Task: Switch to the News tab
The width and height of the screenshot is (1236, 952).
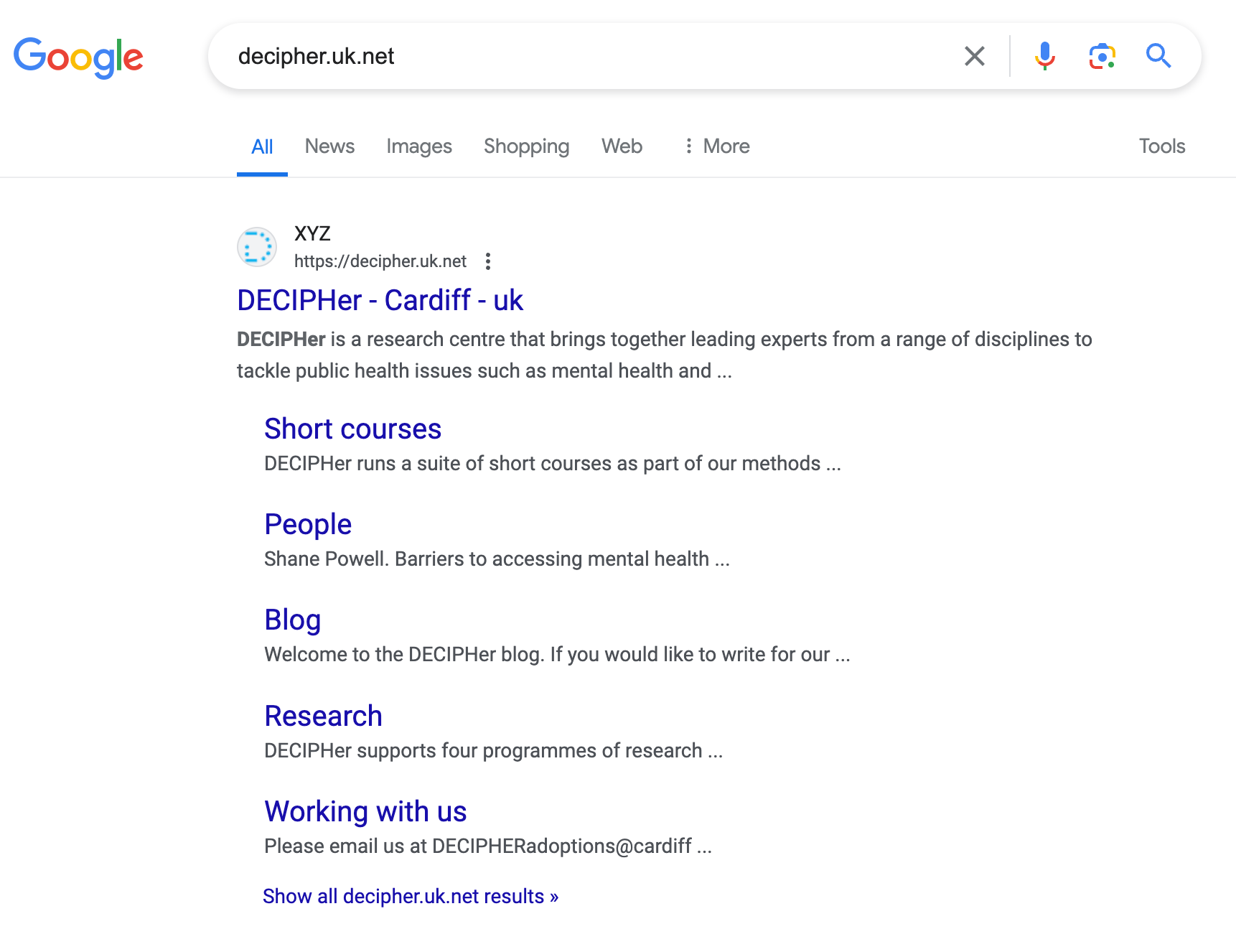Action: tap(329, 146)
